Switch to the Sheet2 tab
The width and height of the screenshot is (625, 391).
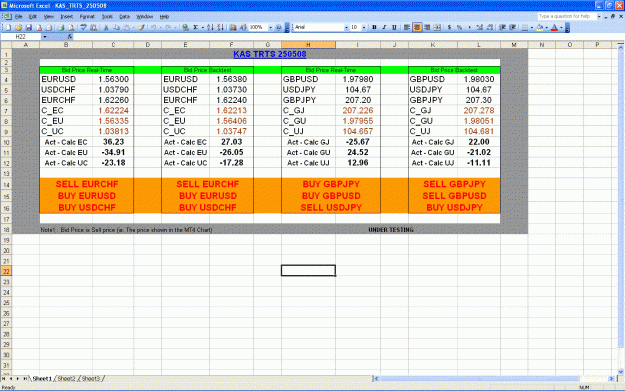(x=66, y=379)
